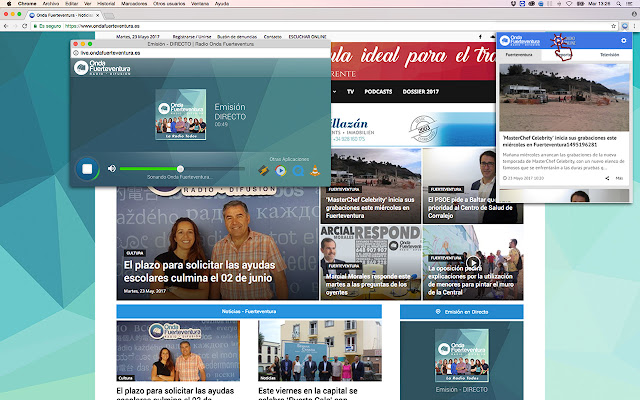
Task: Open the Cultura article thumbnail below Noticias
Action: click(x=178, y=351)
